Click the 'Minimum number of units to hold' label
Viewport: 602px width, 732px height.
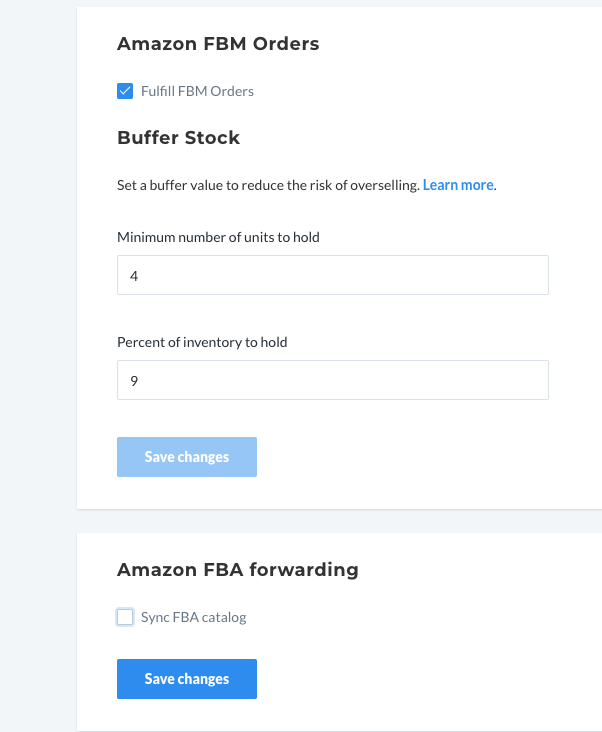click(218, 237)
